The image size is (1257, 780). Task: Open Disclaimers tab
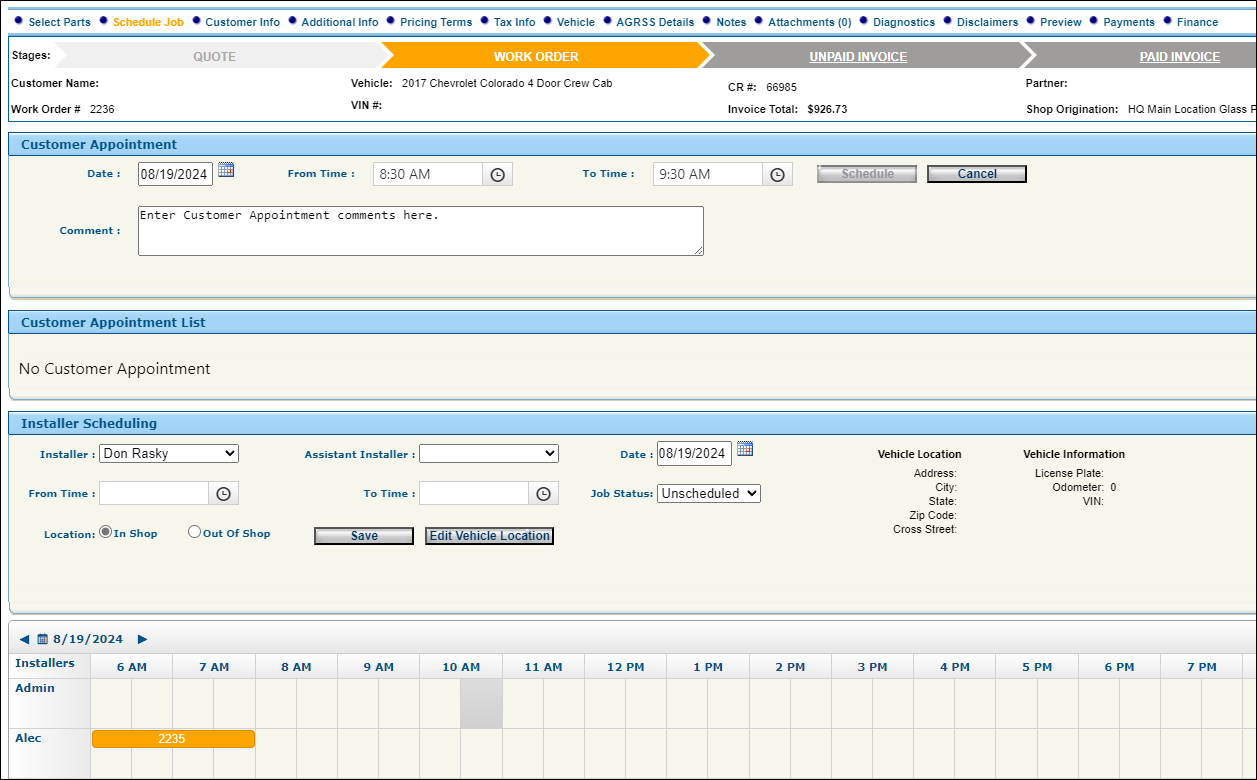[987, 22]
